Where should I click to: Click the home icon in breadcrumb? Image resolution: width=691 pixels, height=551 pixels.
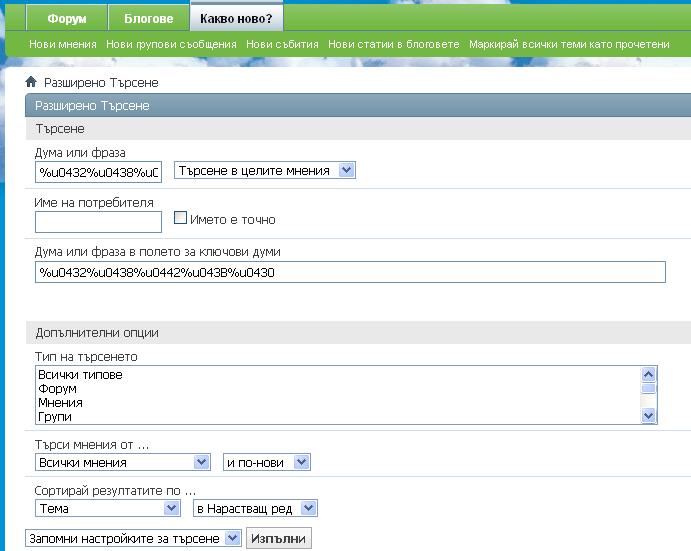31,83
